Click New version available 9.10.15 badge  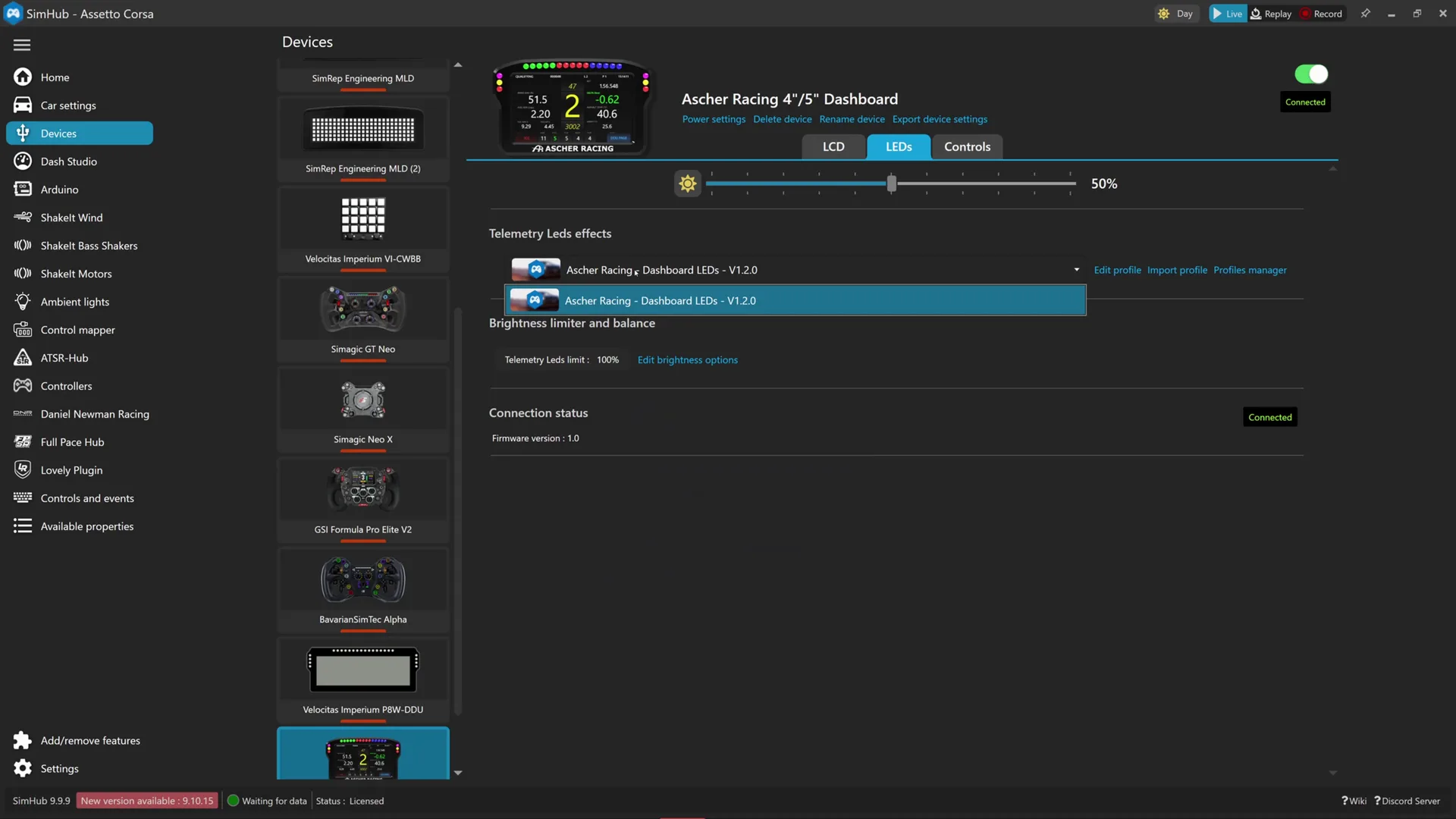(x=147, y=801)
